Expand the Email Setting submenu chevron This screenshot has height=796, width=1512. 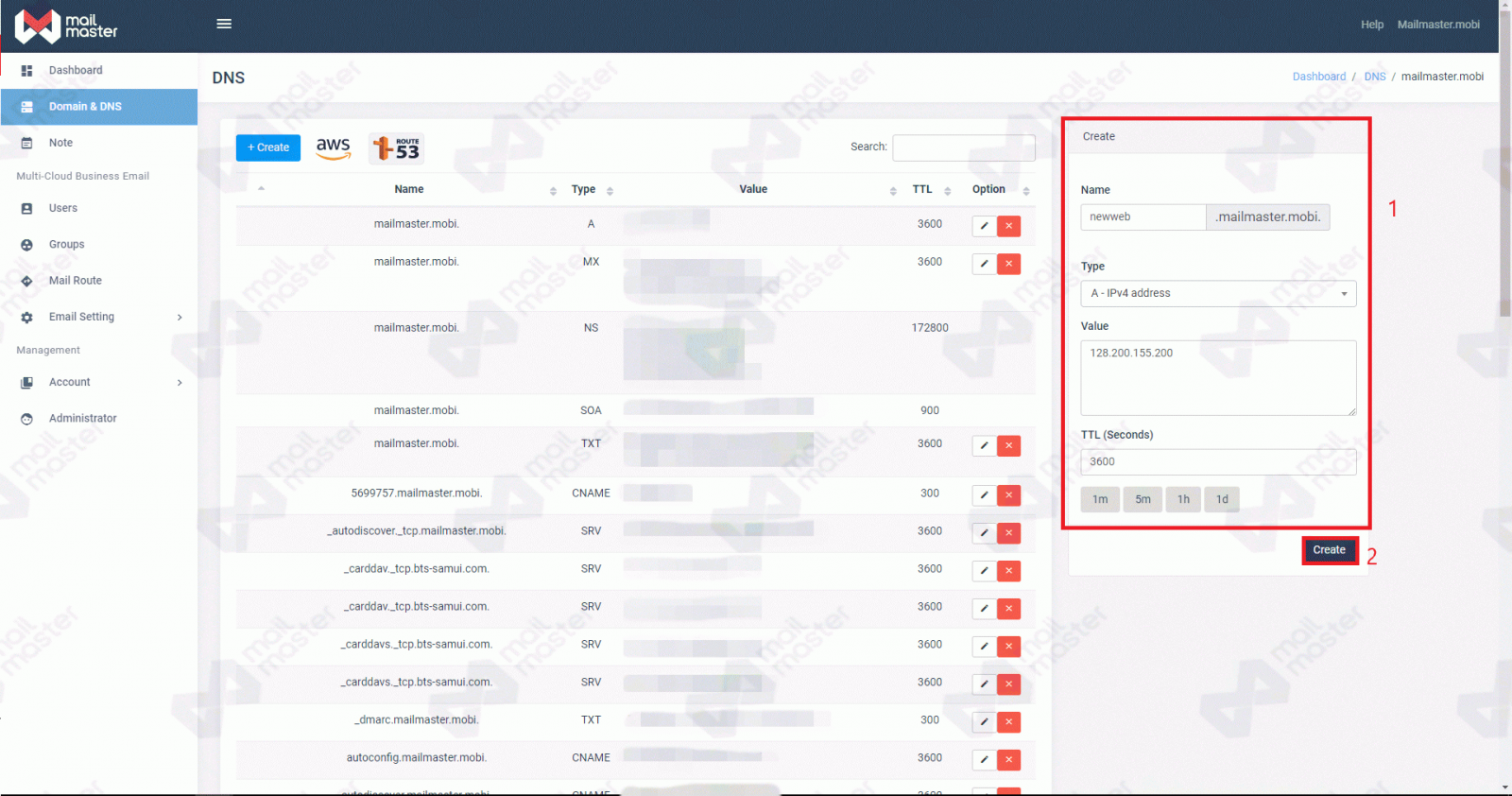tap(180, 318)
